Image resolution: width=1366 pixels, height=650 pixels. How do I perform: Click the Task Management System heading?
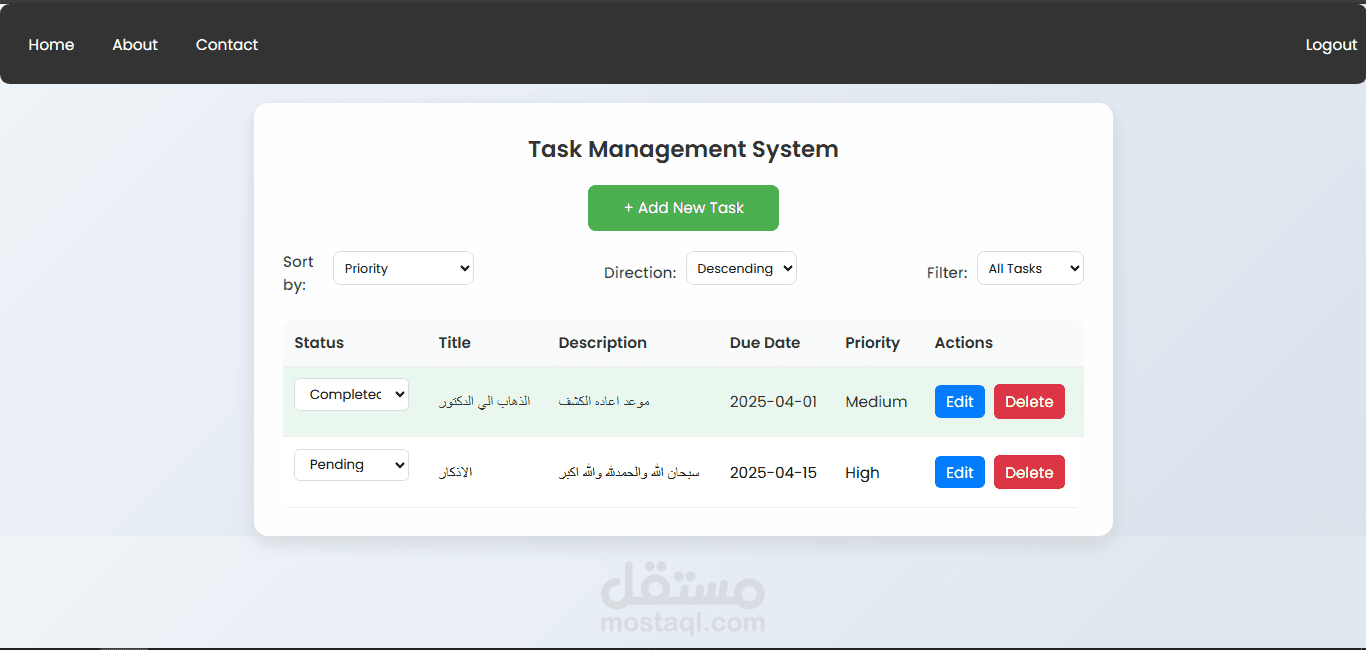point(683,150)
